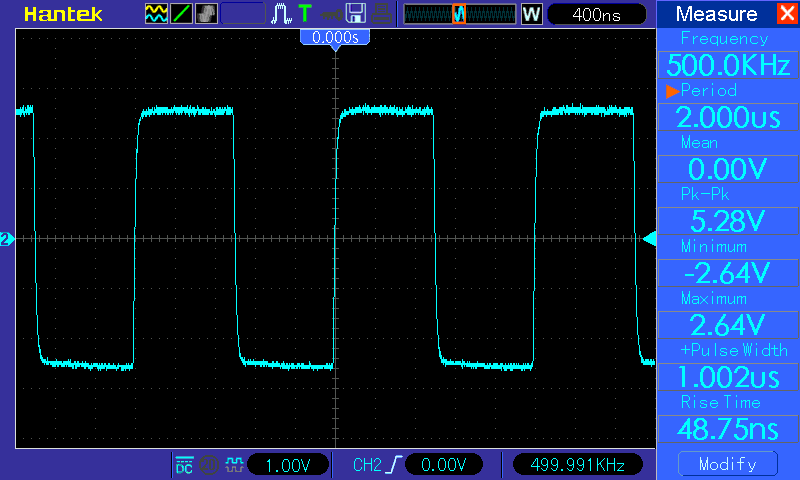Click the 1.00V volts-per-division readout
Viewport: 800px width, 480px height.
288,465
